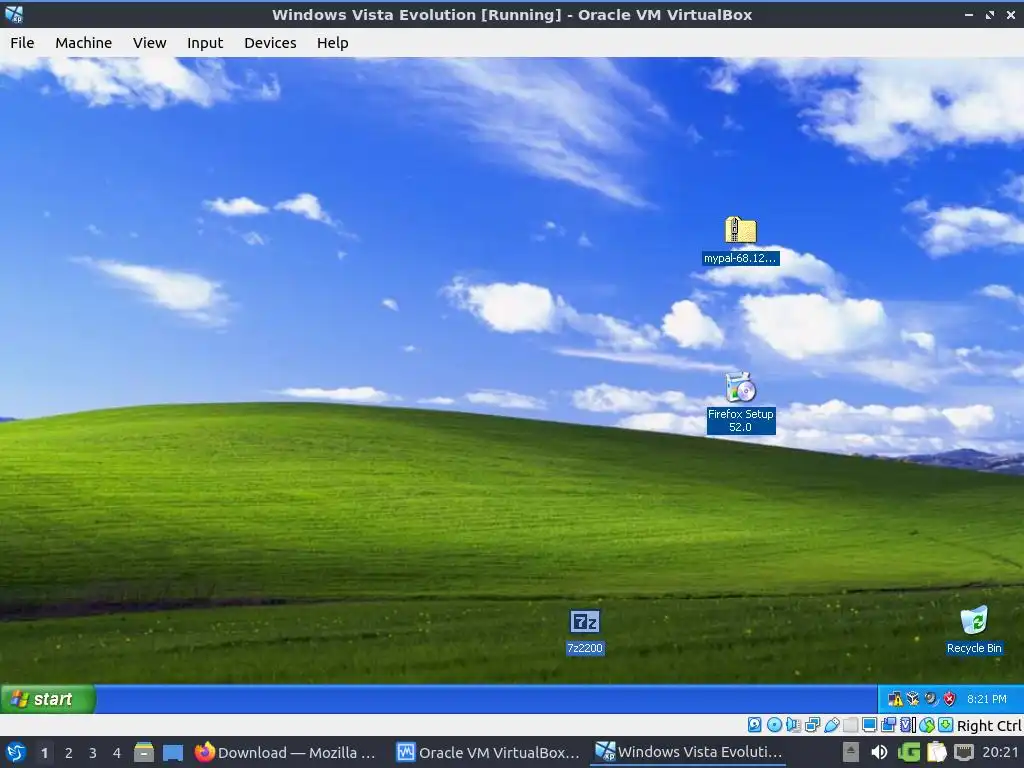Switch to workspace 4
Screen dimensions: 1024x768
[x=117, y=753]
